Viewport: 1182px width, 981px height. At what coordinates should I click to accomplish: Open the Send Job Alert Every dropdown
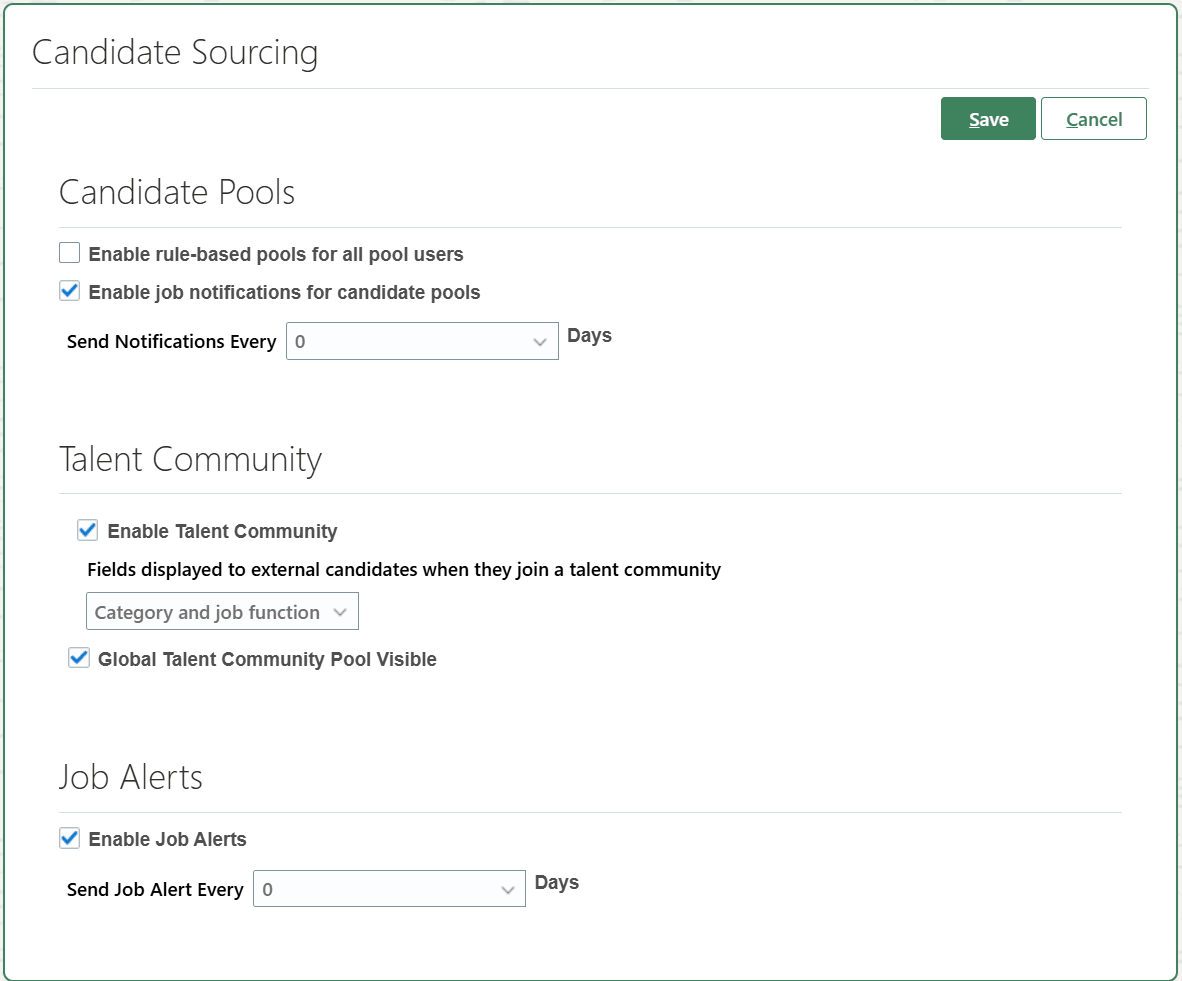(389, 889)
